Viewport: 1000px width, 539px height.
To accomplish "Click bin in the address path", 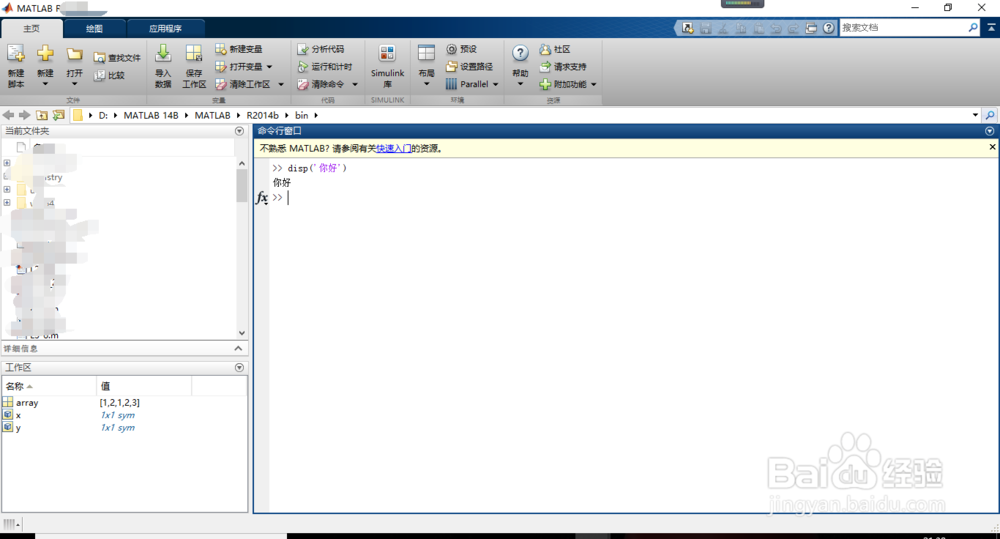I will pyautogui.click(x=302, y=115).
